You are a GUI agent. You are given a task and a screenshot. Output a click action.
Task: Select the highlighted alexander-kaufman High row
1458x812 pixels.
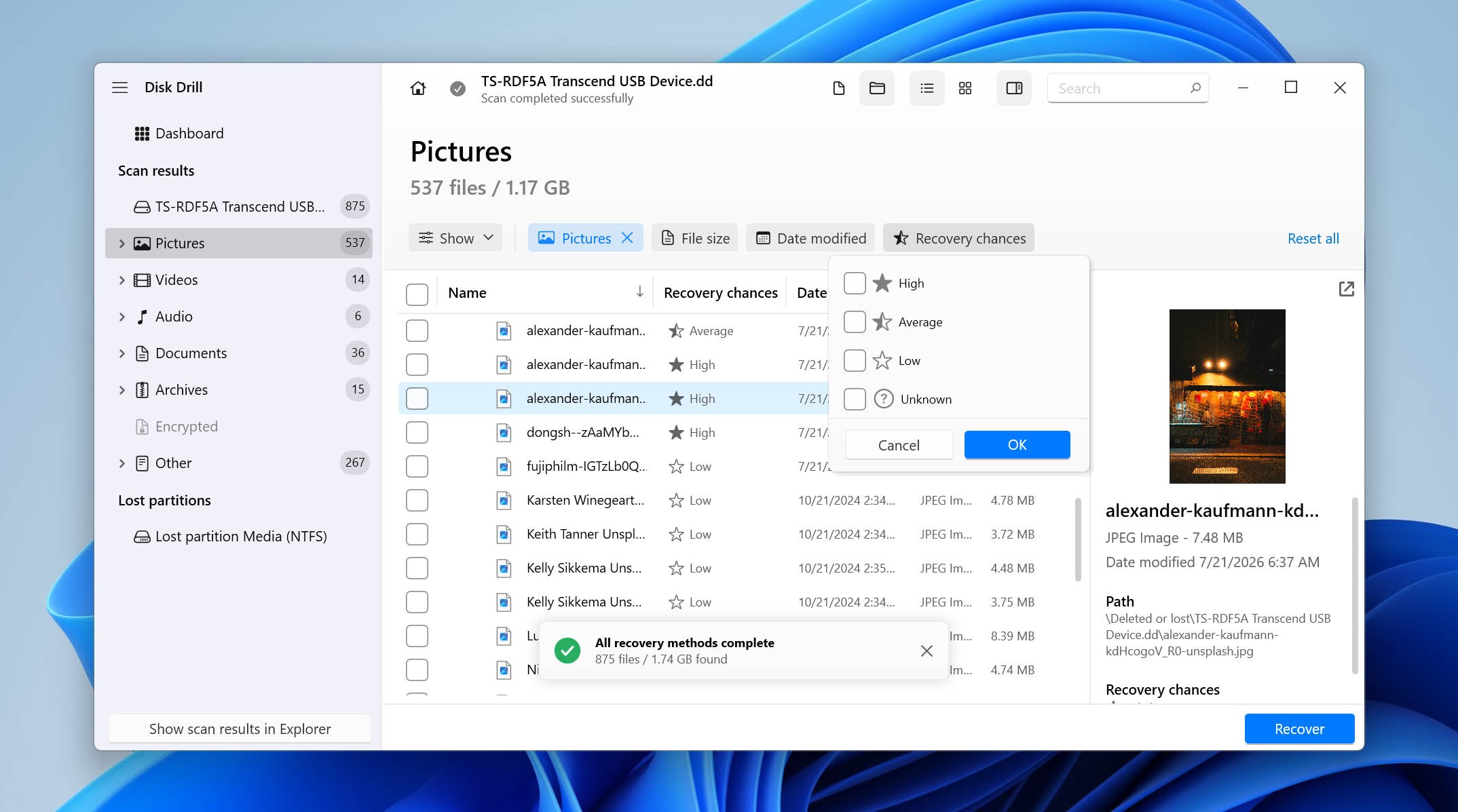[x=614, y=399]
